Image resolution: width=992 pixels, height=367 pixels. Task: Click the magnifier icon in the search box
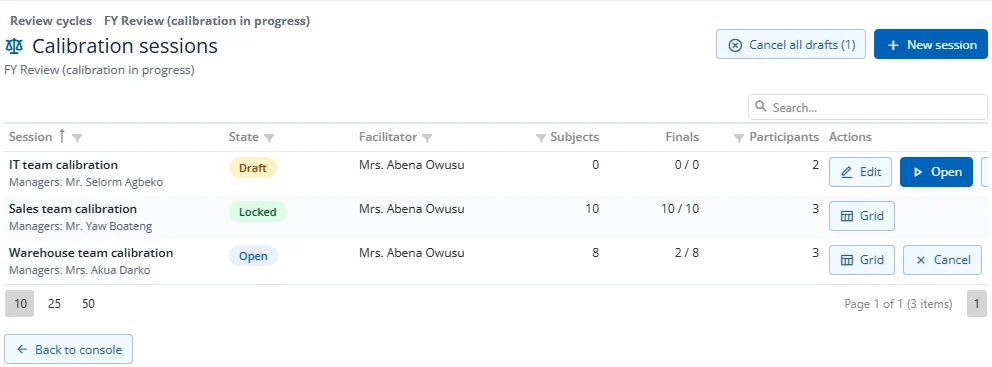(761, 107)
